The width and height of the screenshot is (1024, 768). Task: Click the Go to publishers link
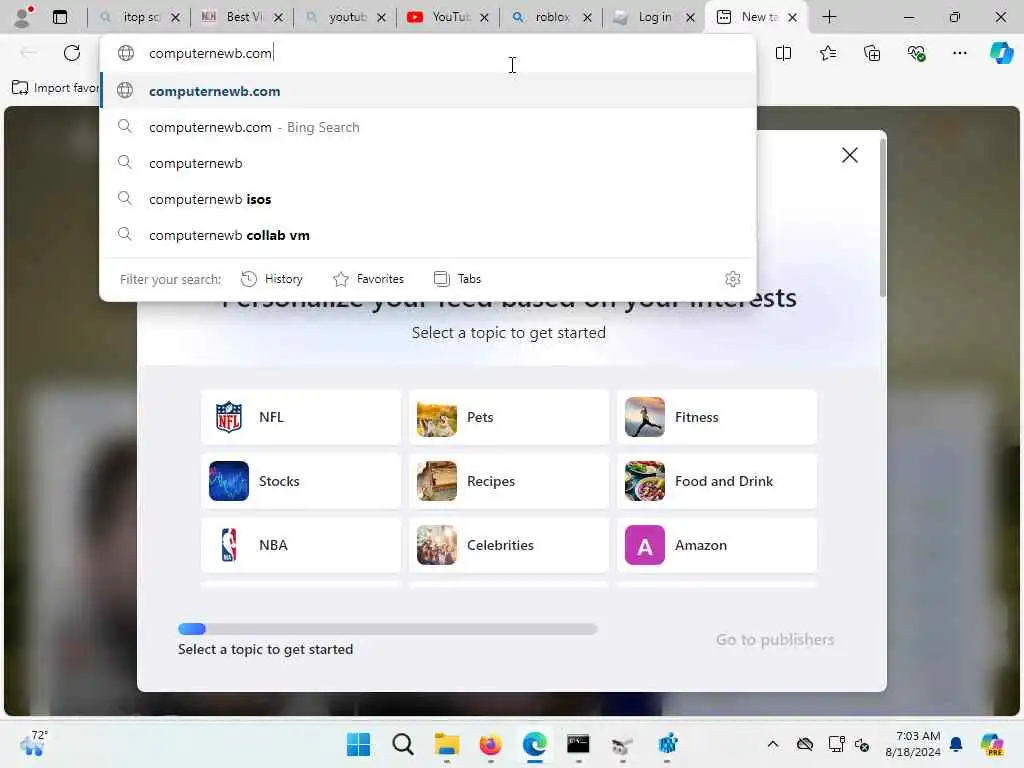tap(775, 639)
